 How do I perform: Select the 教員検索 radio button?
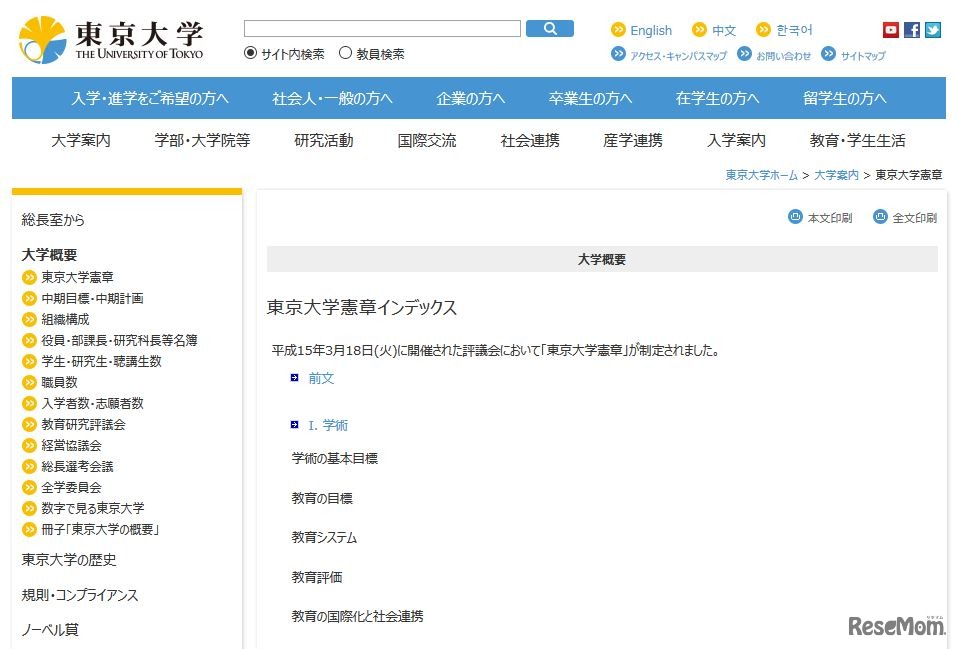tap(346, 54)
